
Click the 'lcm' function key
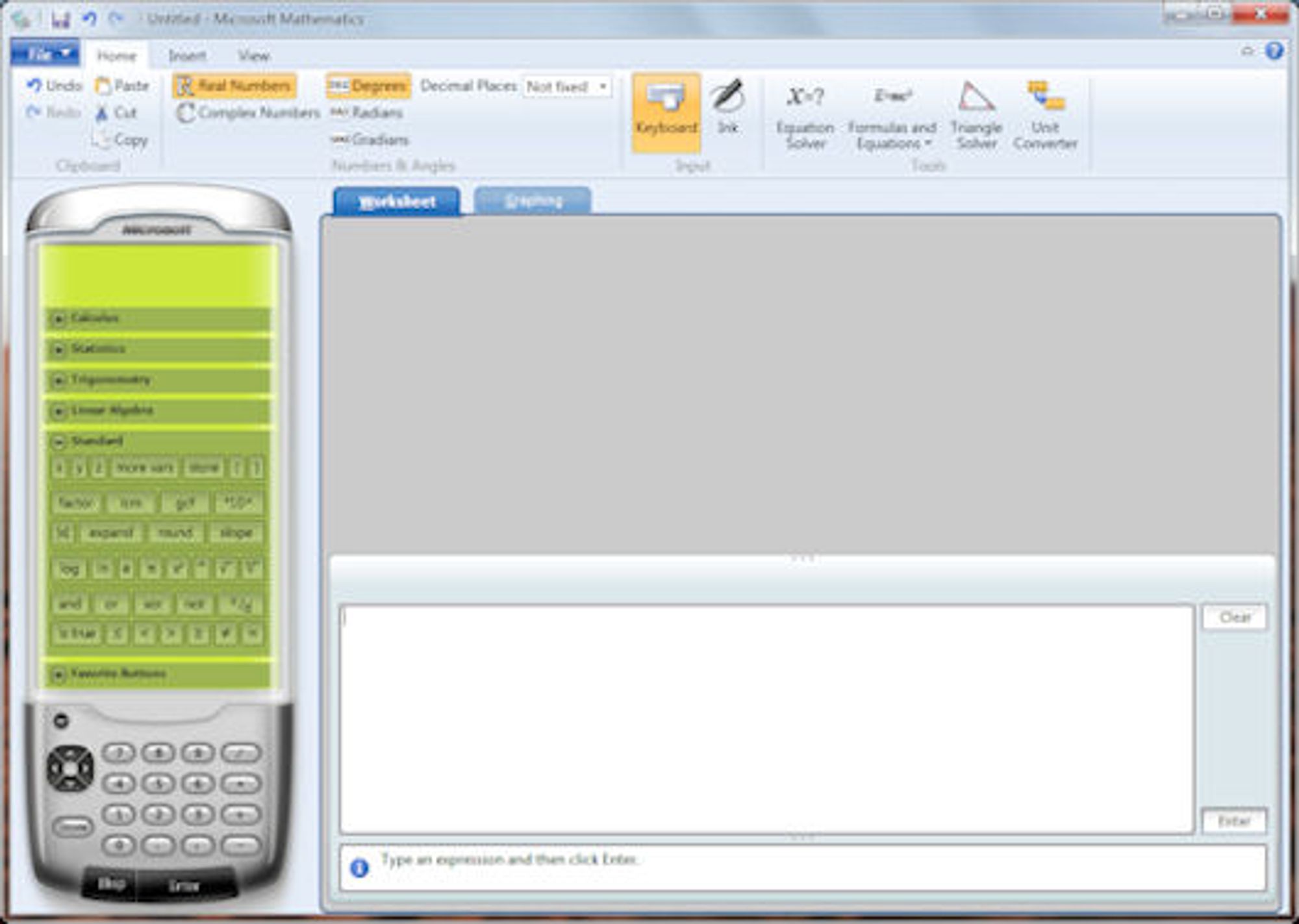[x=131, y=503]
